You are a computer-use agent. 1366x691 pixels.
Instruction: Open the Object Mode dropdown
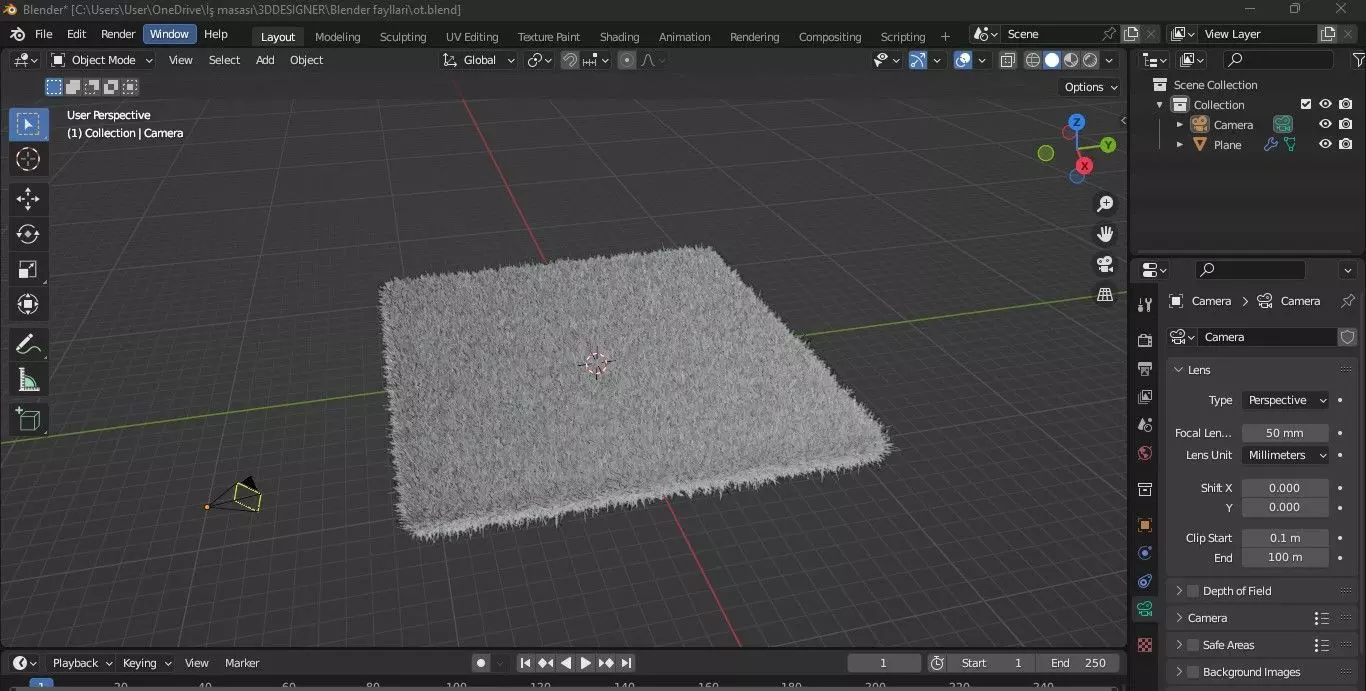pyautogui.click(x=101, y=60)
